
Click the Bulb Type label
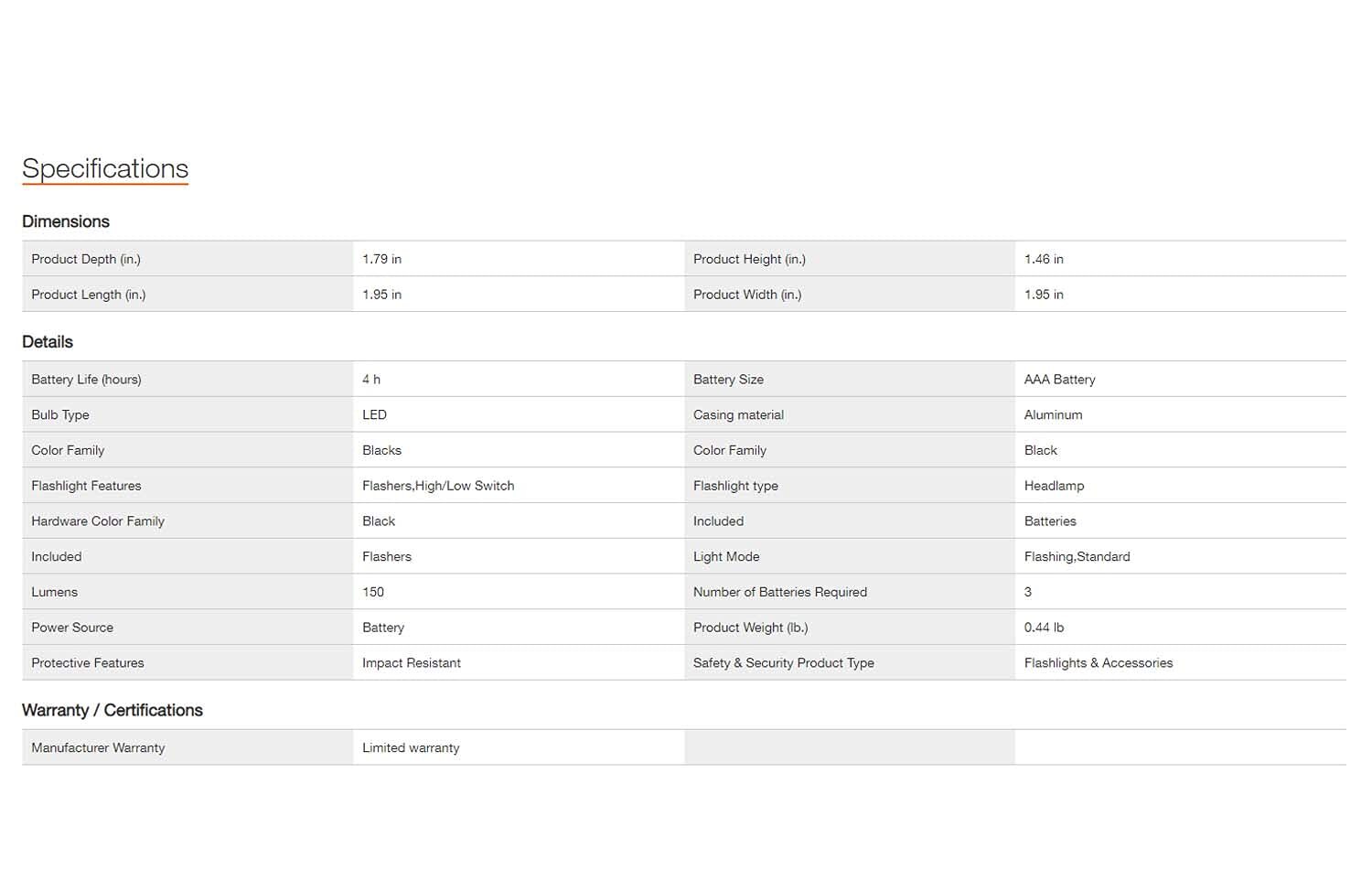pos(60,415)
